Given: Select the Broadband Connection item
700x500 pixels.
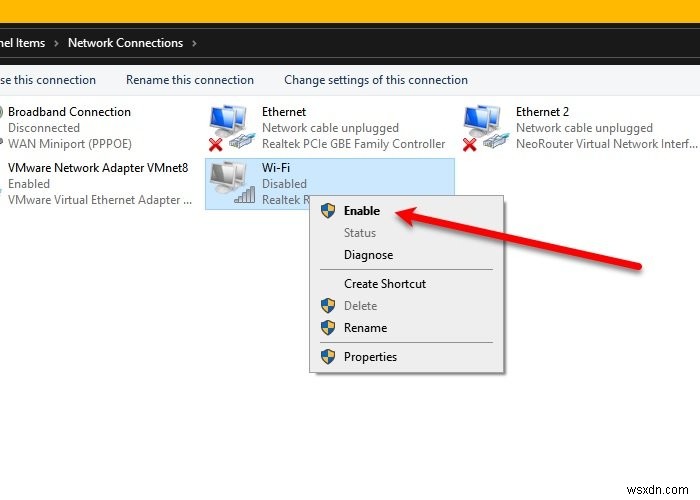Looking at the screenshot, I should 69,112.
